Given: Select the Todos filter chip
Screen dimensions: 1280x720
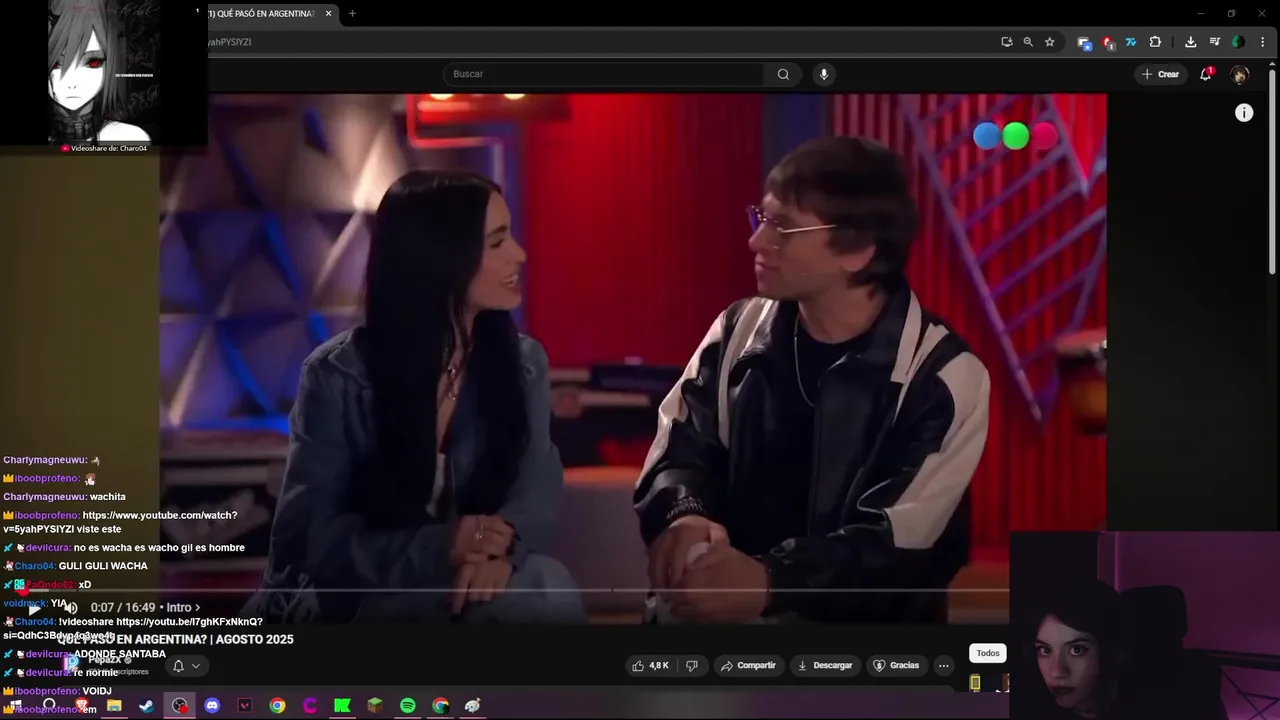Looking at the screenshot, I should 988,653.
